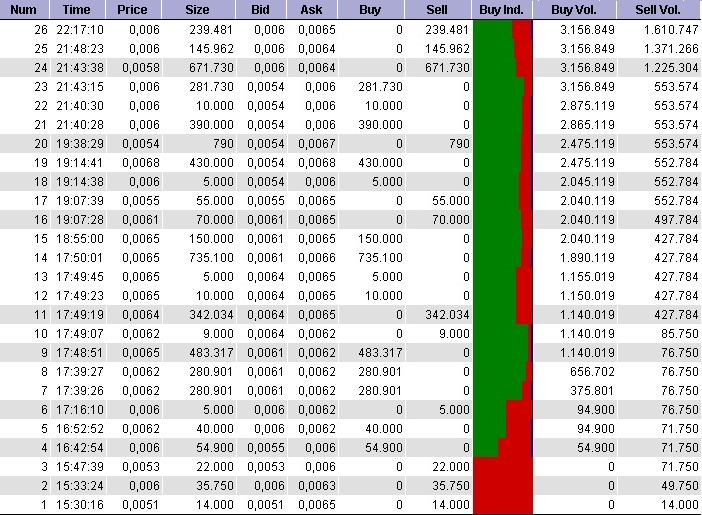Sort by the Bid column header
Image resolution: width=702 pixels, height=515 pixels.
point(261,9)
